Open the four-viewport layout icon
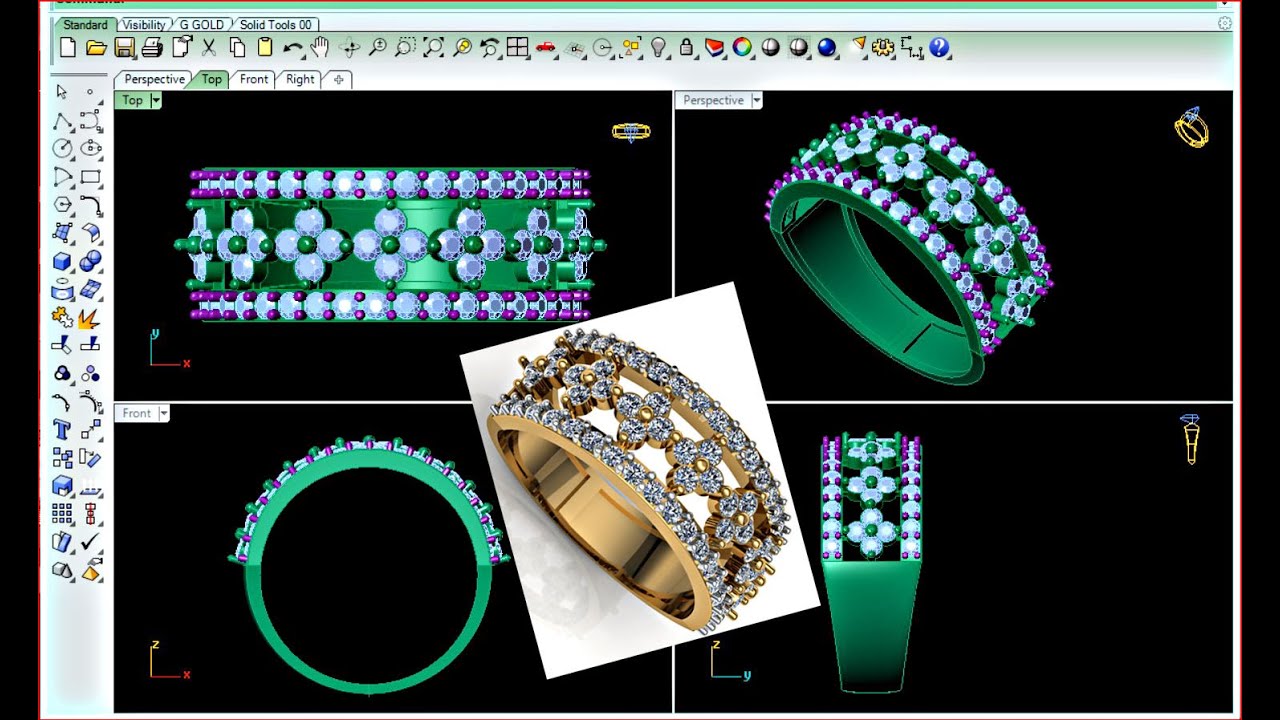This screenshot has height=720, width=1280. click(x=517, y=47)
